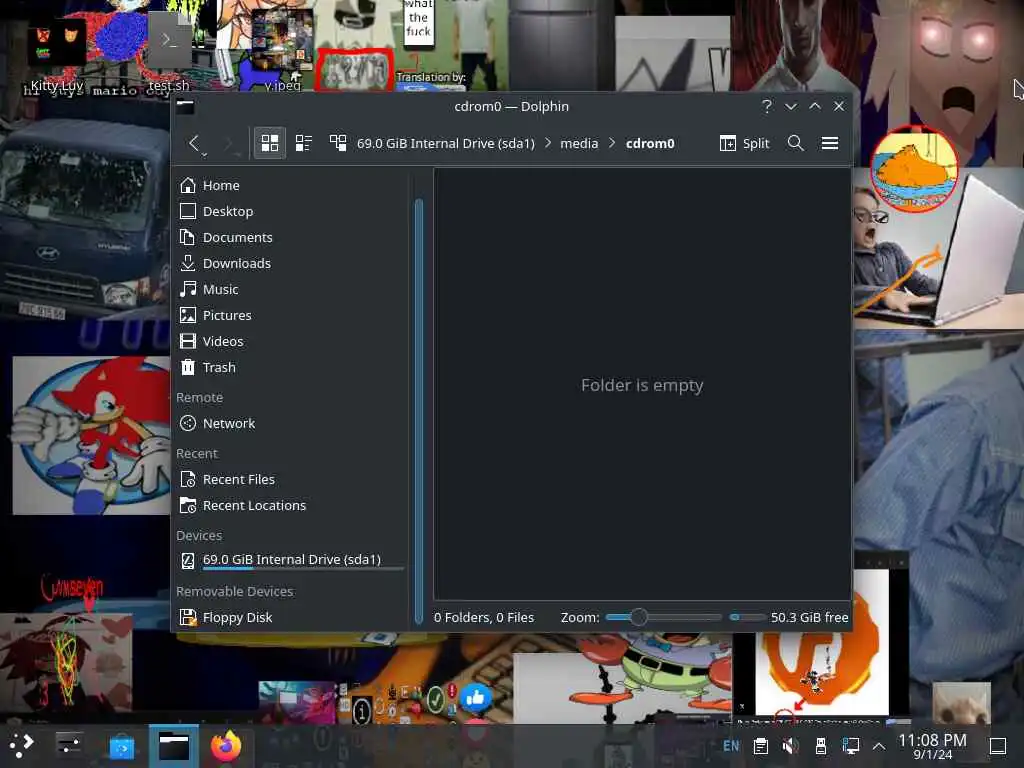The height and width of the screenshot is (768, 1024).
Task: Click media breadcrumb segment
Action: pos(579,143)
